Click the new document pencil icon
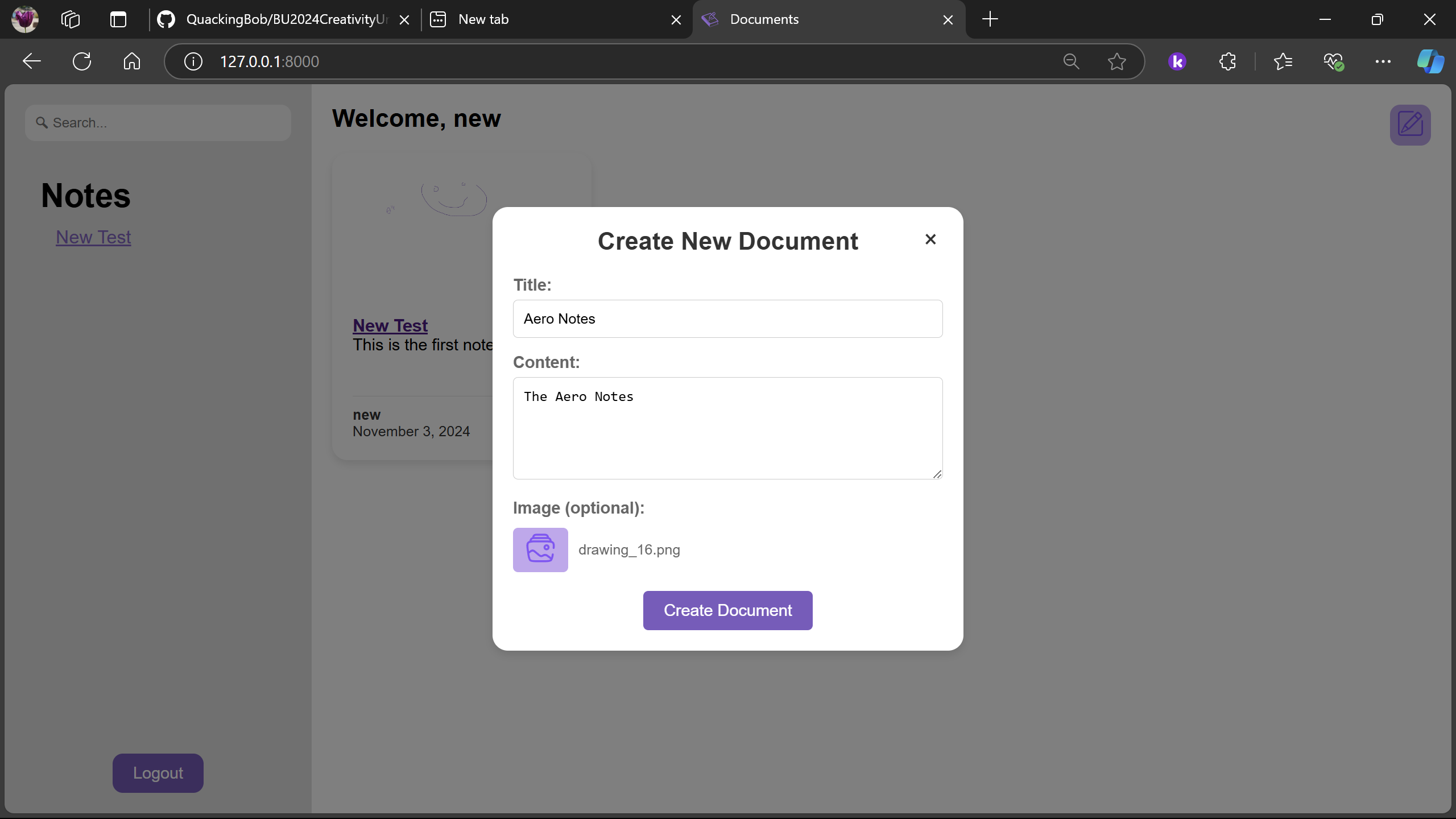Image resolution: width=1456 pixels, height=819 pixels. click(1410, 125)
